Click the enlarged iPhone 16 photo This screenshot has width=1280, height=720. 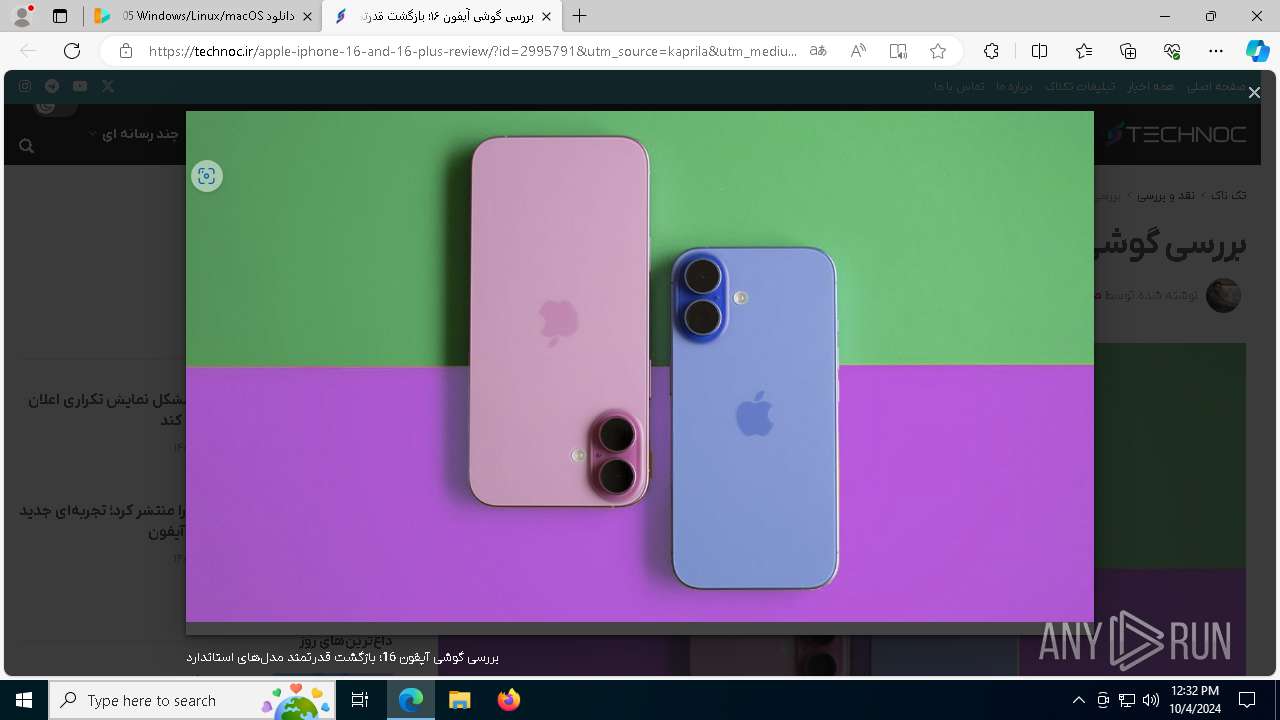[x=640, y=366]
